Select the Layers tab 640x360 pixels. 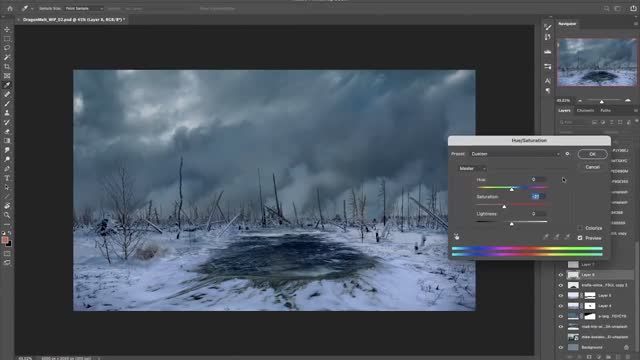click(564, 111)
